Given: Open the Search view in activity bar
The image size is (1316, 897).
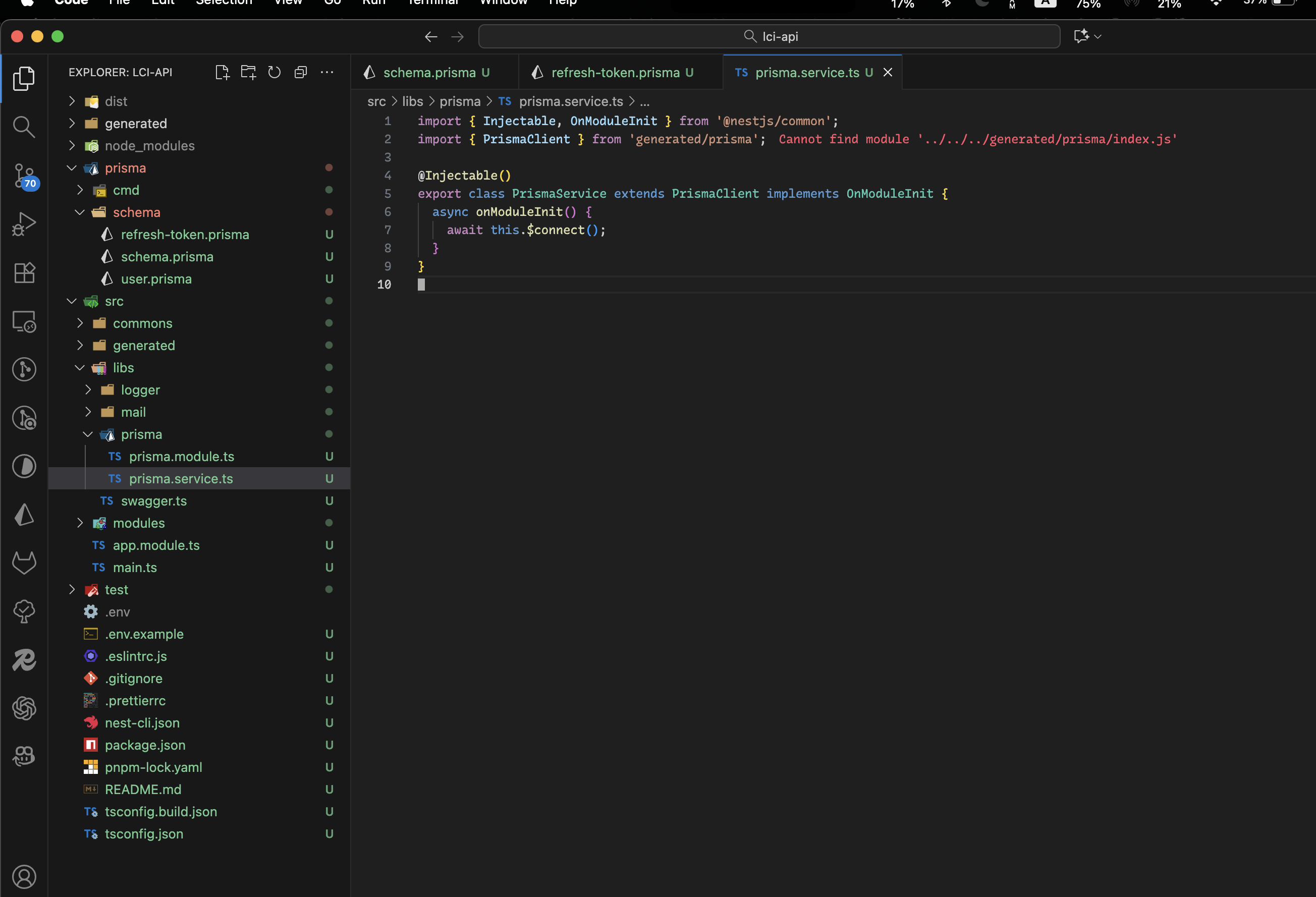Looking at the screenshot, I should 24,127.
